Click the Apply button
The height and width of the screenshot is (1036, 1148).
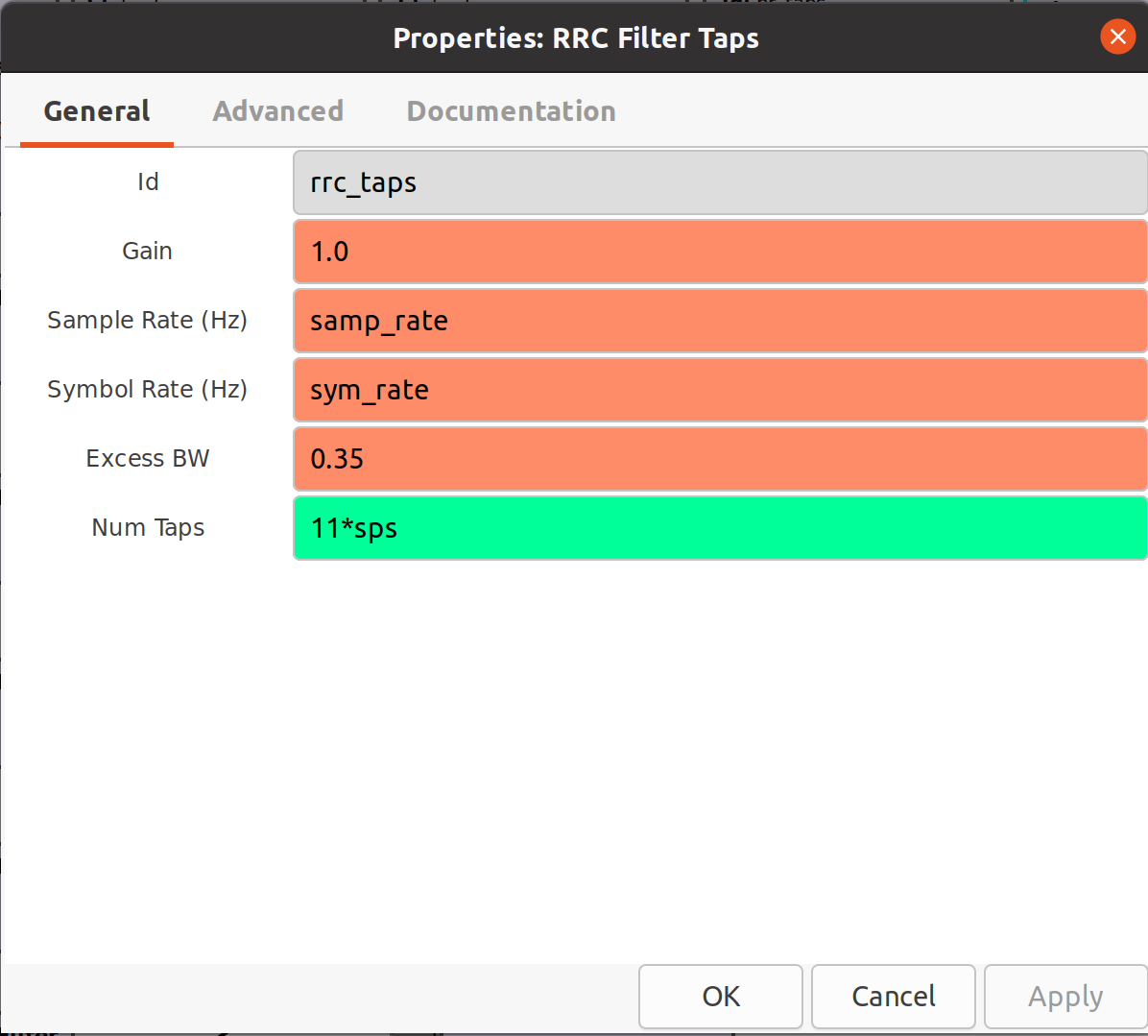(x=1065, y=997)
